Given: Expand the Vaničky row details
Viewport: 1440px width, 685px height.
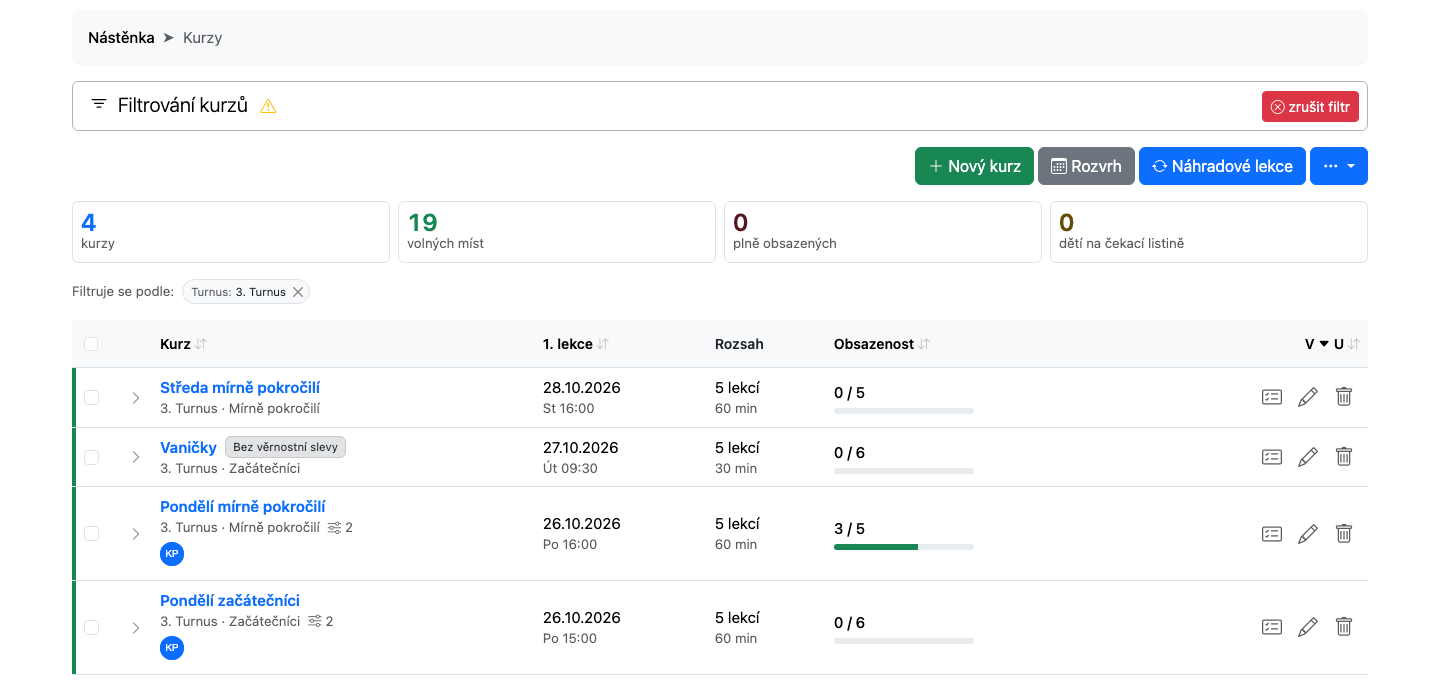Looking at the screenshot, I should point(136,457).
